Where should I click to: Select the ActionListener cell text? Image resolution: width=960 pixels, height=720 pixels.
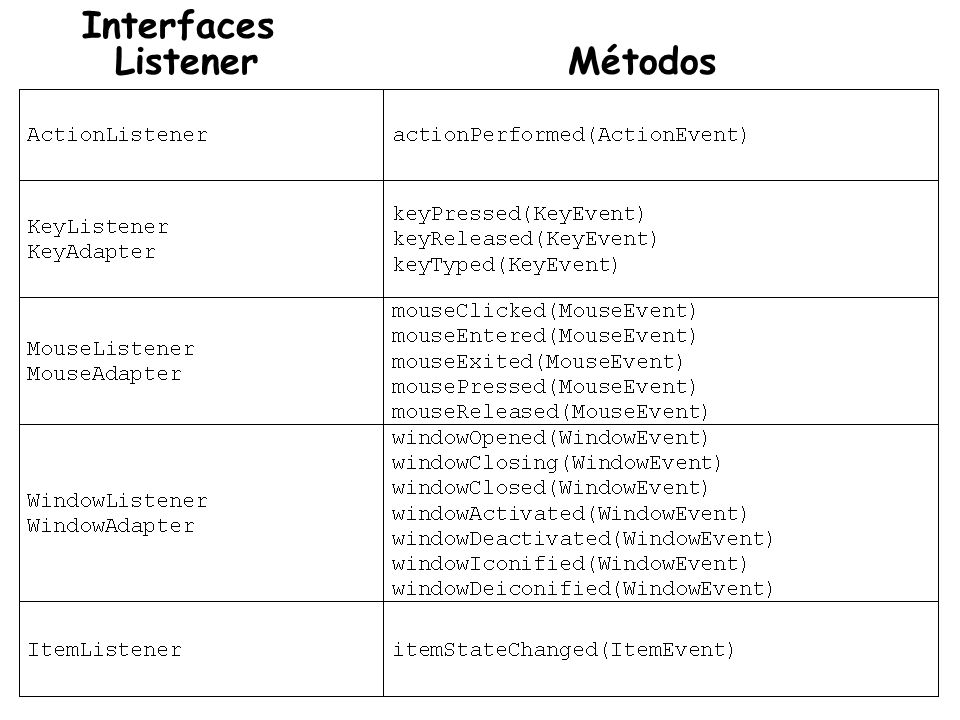(x=118, y=135)
